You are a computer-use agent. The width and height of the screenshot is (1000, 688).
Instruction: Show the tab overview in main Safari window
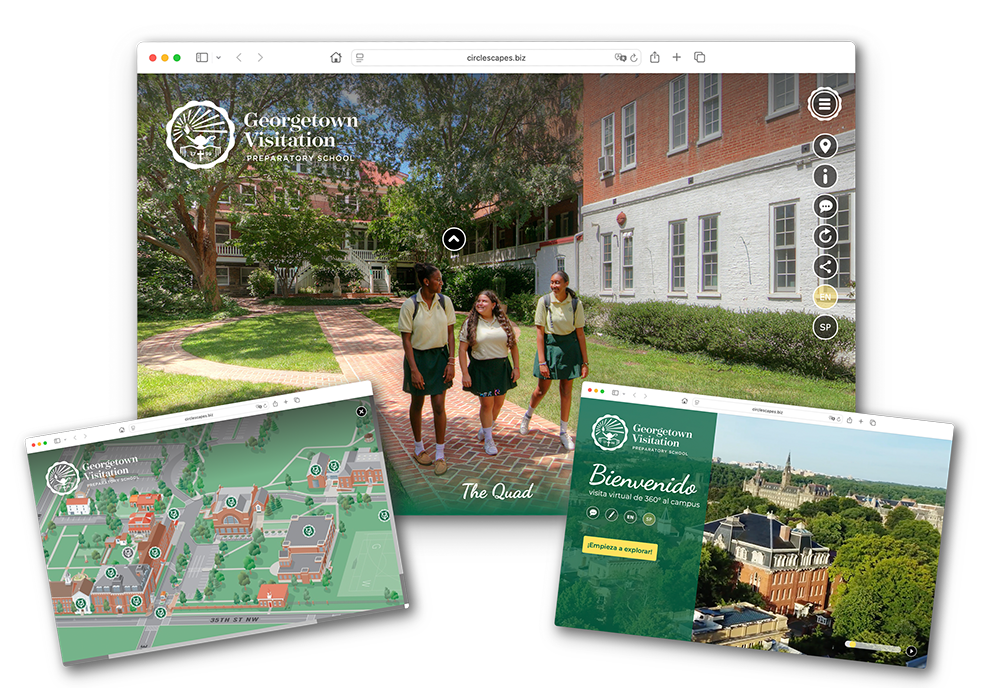click(x=700, y=58)
